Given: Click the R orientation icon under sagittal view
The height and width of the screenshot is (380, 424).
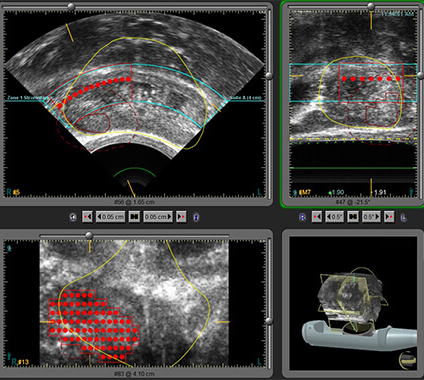Looking at the screenshot, I should [302, 218].
